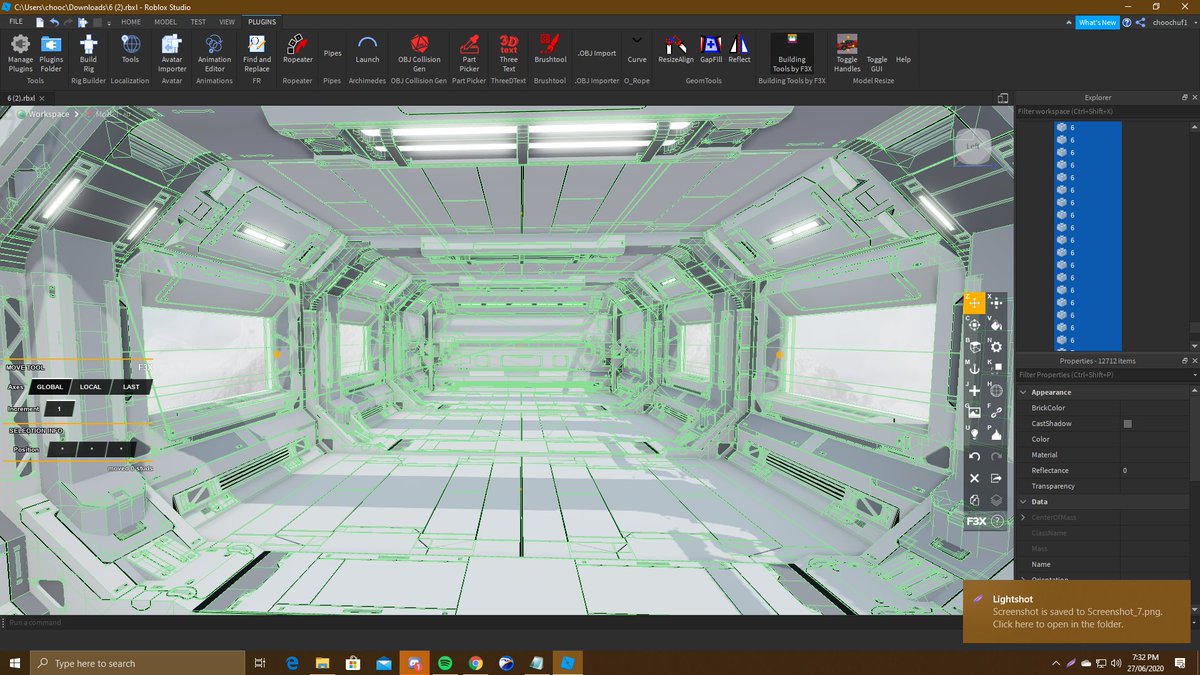Open the Find and Replace plugin
The image size is (1200, 675).
coord(257,52)
